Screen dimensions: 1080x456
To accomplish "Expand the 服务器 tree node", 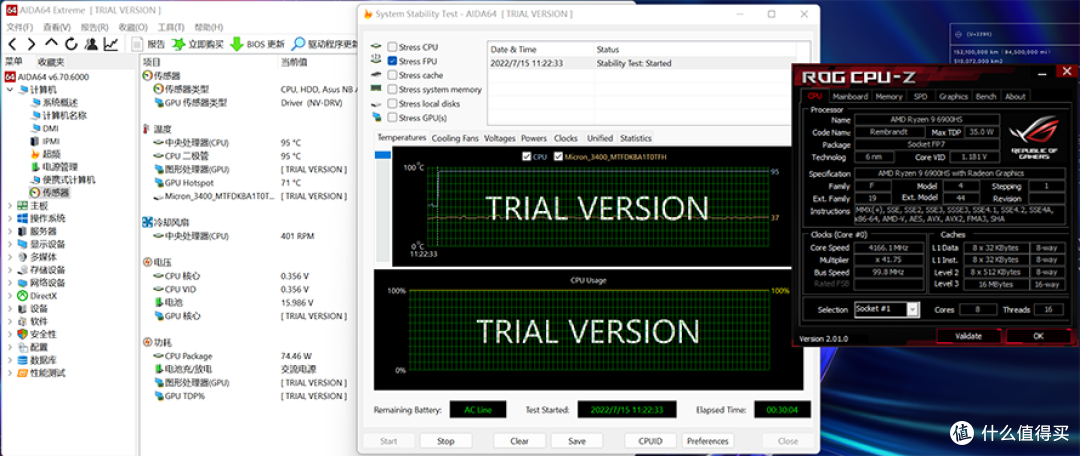I will [x=10, y=231].
